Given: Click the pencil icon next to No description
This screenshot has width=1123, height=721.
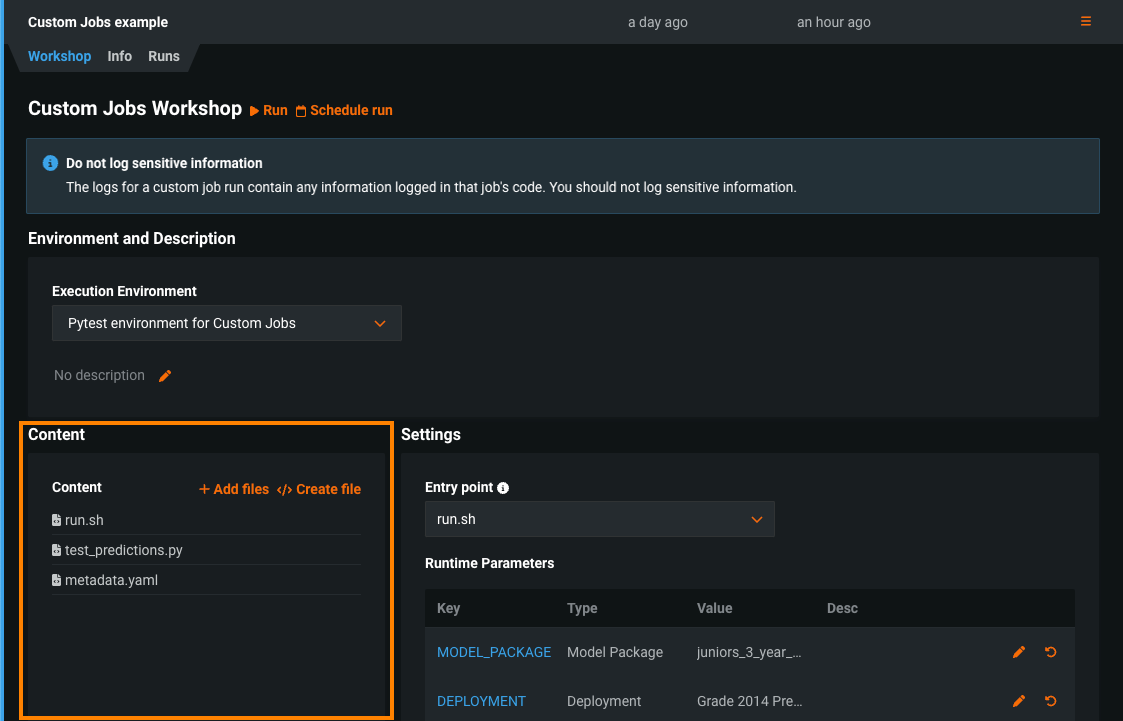Looking at the screenshot, I should [x=166, y=376].
